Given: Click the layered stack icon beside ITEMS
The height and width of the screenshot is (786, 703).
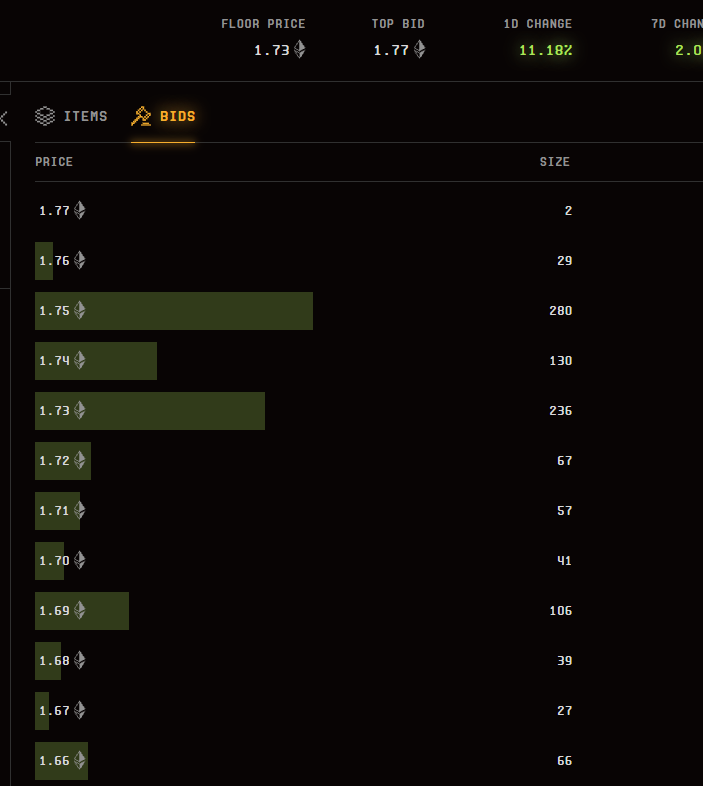Looking at the screenshot, I should 45,116.
